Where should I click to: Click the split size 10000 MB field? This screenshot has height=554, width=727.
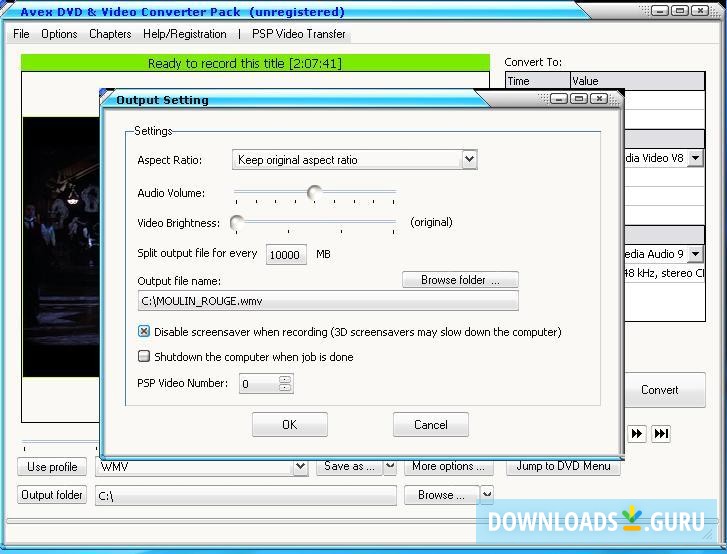pyautogui.click(x=286, y=255)
